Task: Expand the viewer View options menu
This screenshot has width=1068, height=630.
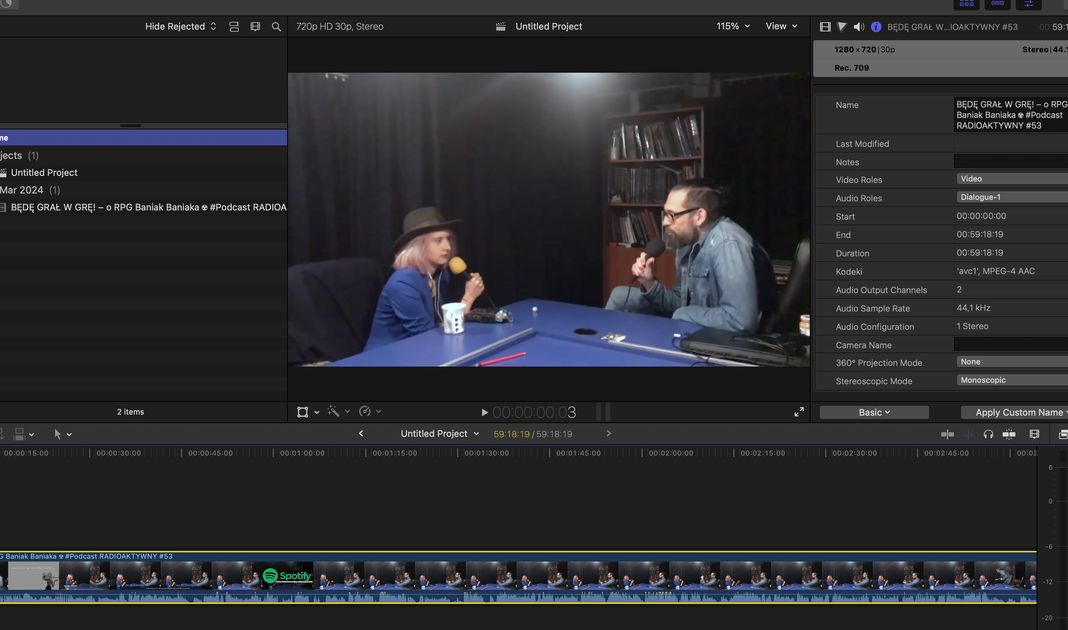Action: tap(781, 27)
